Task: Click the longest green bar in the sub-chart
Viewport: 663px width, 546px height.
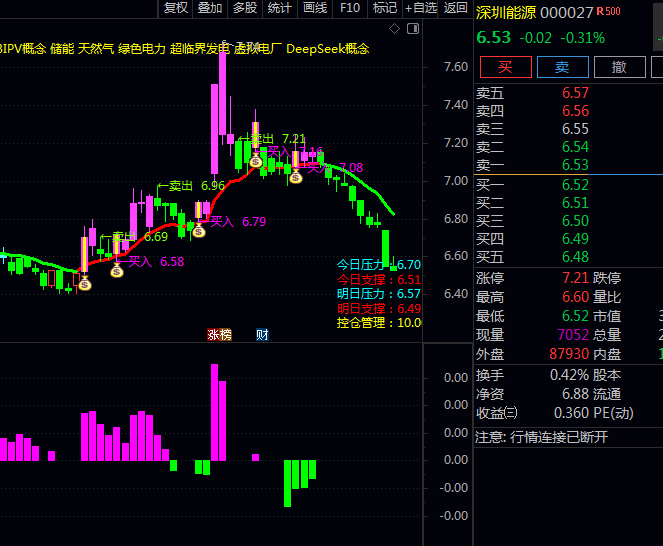Action: (x=288, y=483)
